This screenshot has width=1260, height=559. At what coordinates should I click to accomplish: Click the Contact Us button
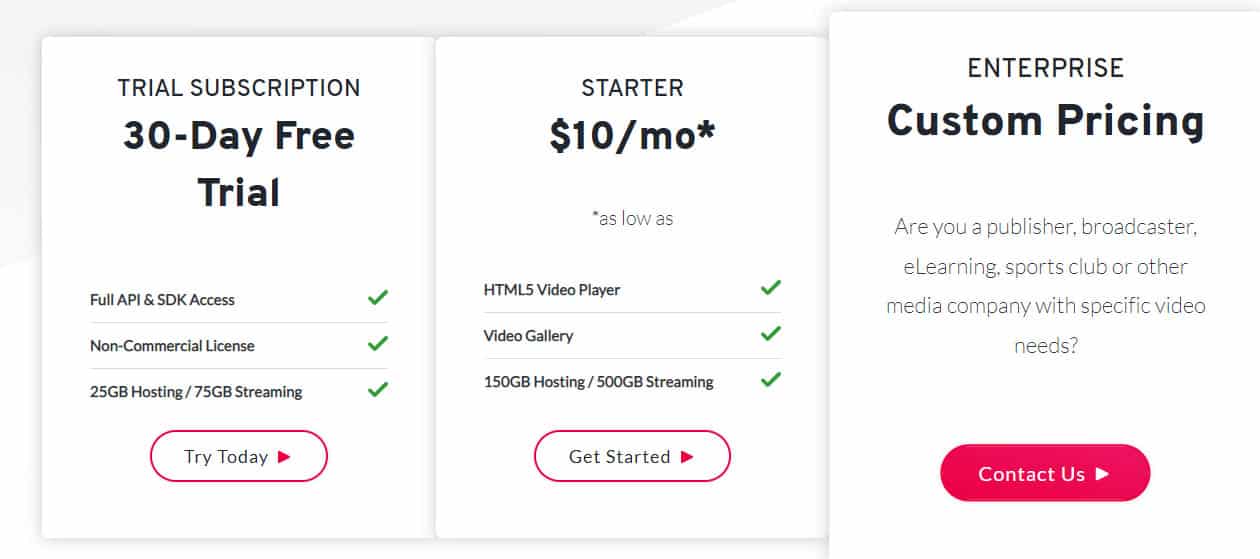pyautogui.click(x=1045, y=474)
